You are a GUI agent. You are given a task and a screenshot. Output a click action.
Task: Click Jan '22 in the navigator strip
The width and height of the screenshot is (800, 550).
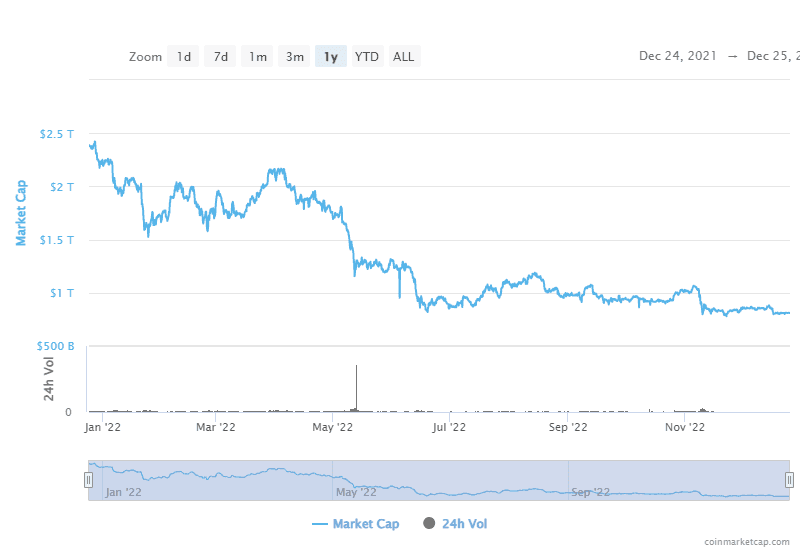[x=123, y=492]
